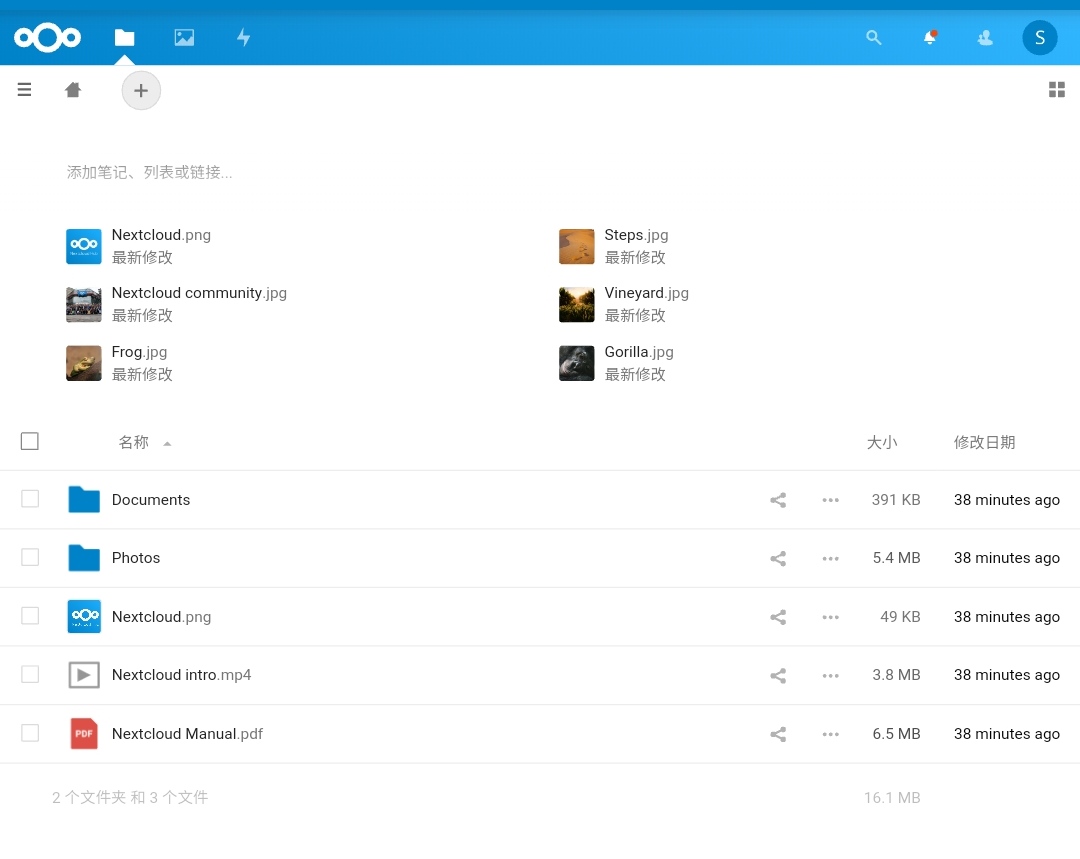
Task: Switch to grid view icon
Action: tap(1057, 90)
